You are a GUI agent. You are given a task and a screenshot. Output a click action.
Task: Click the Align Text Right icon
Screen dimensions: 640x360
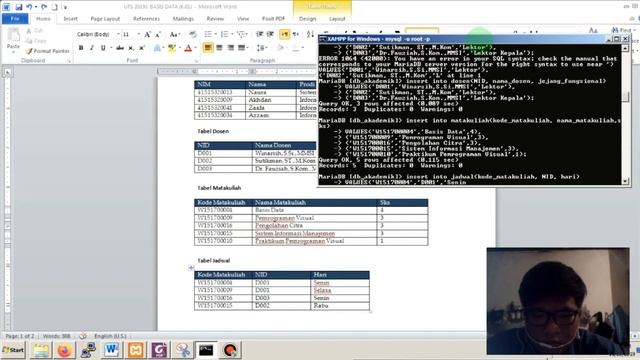tap(231, 48)
